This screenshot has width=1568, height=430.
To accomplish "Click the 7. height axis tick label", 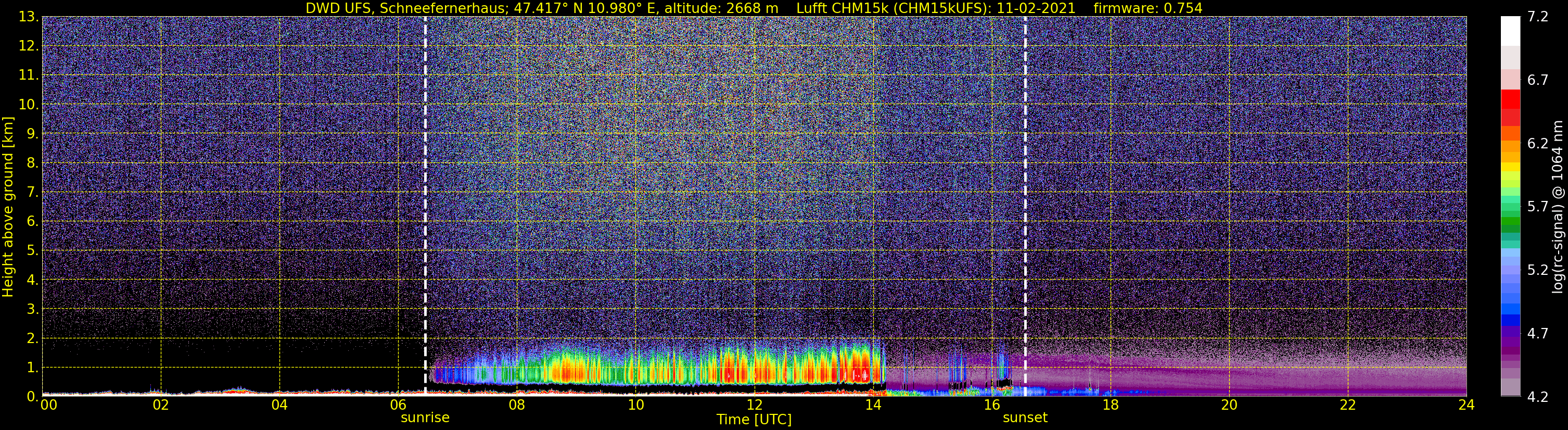I will point(32,193).
